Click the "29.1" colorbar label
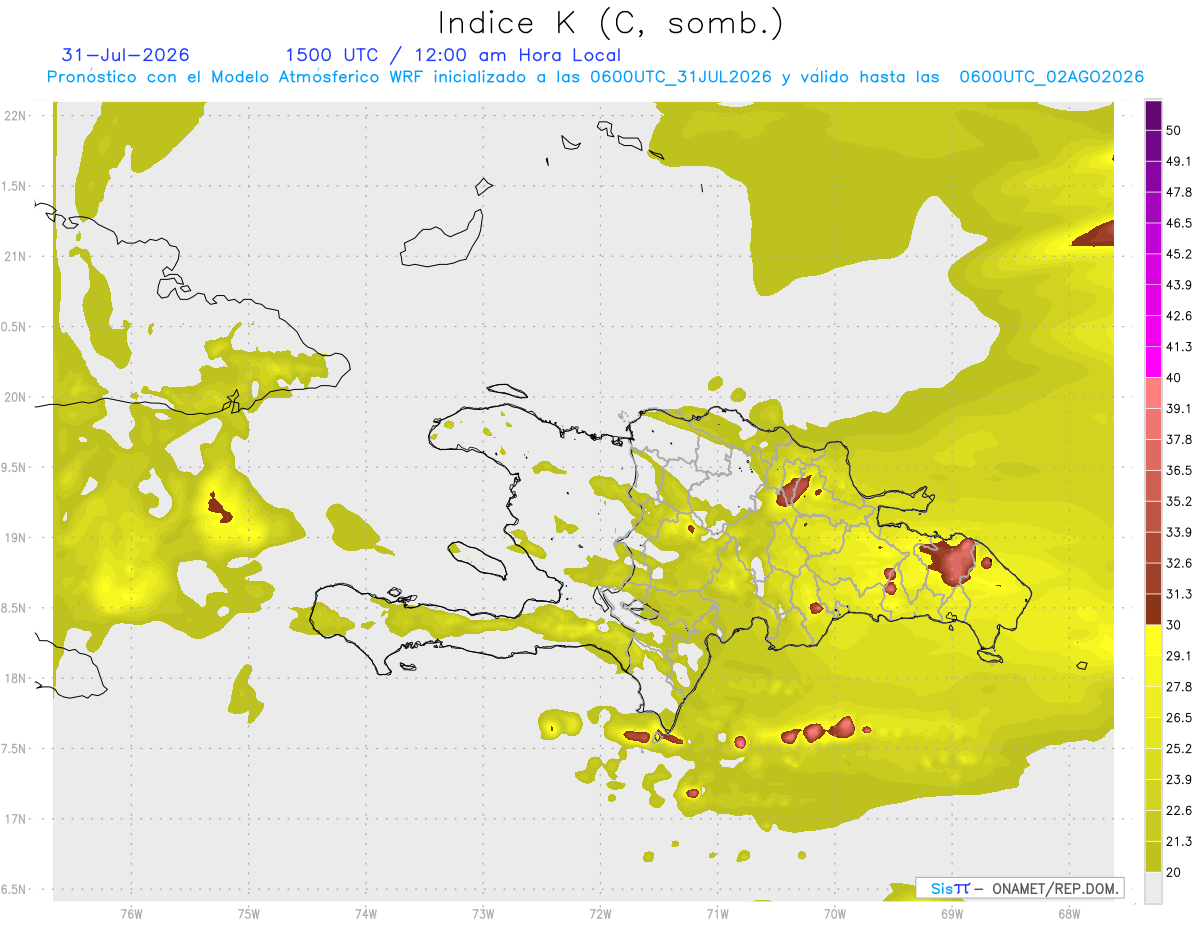Screen dimensions: 1200x927 1179,656
